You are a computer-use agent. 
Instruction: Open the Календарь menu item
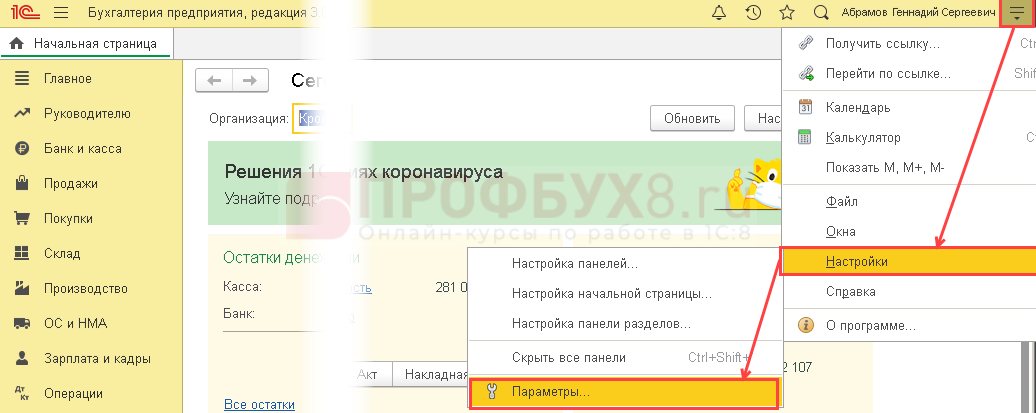coord(857,107)
